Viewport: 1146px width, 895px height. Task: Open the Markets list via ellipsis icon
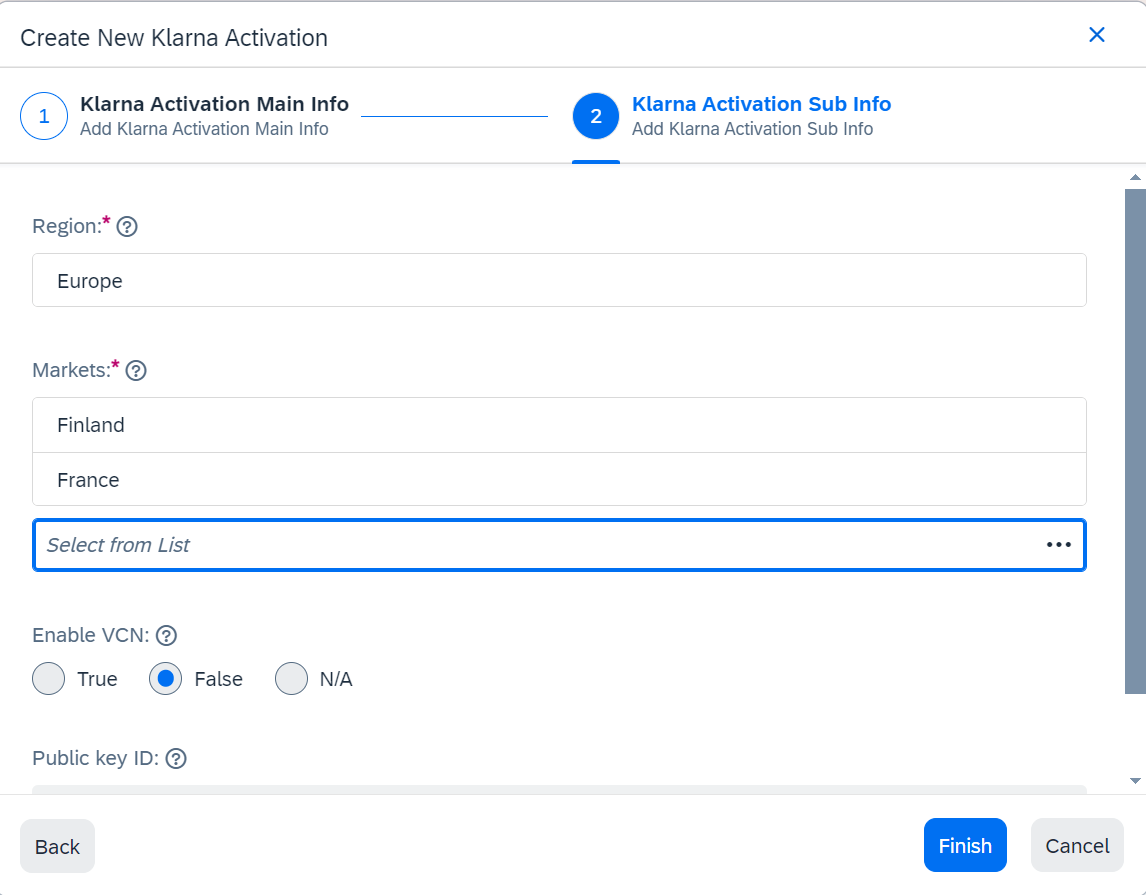(1058, 545)
